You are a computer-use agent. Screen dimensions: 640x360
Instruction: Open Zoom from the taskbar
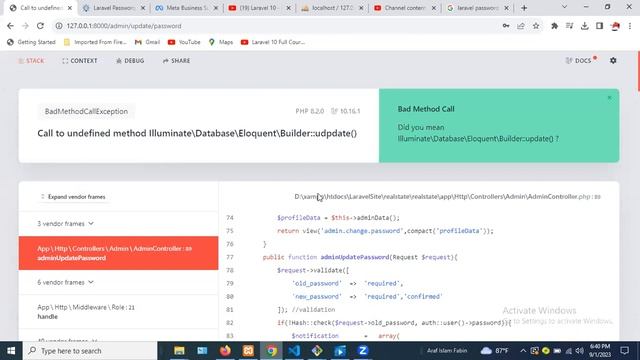[x=363, y=351]
